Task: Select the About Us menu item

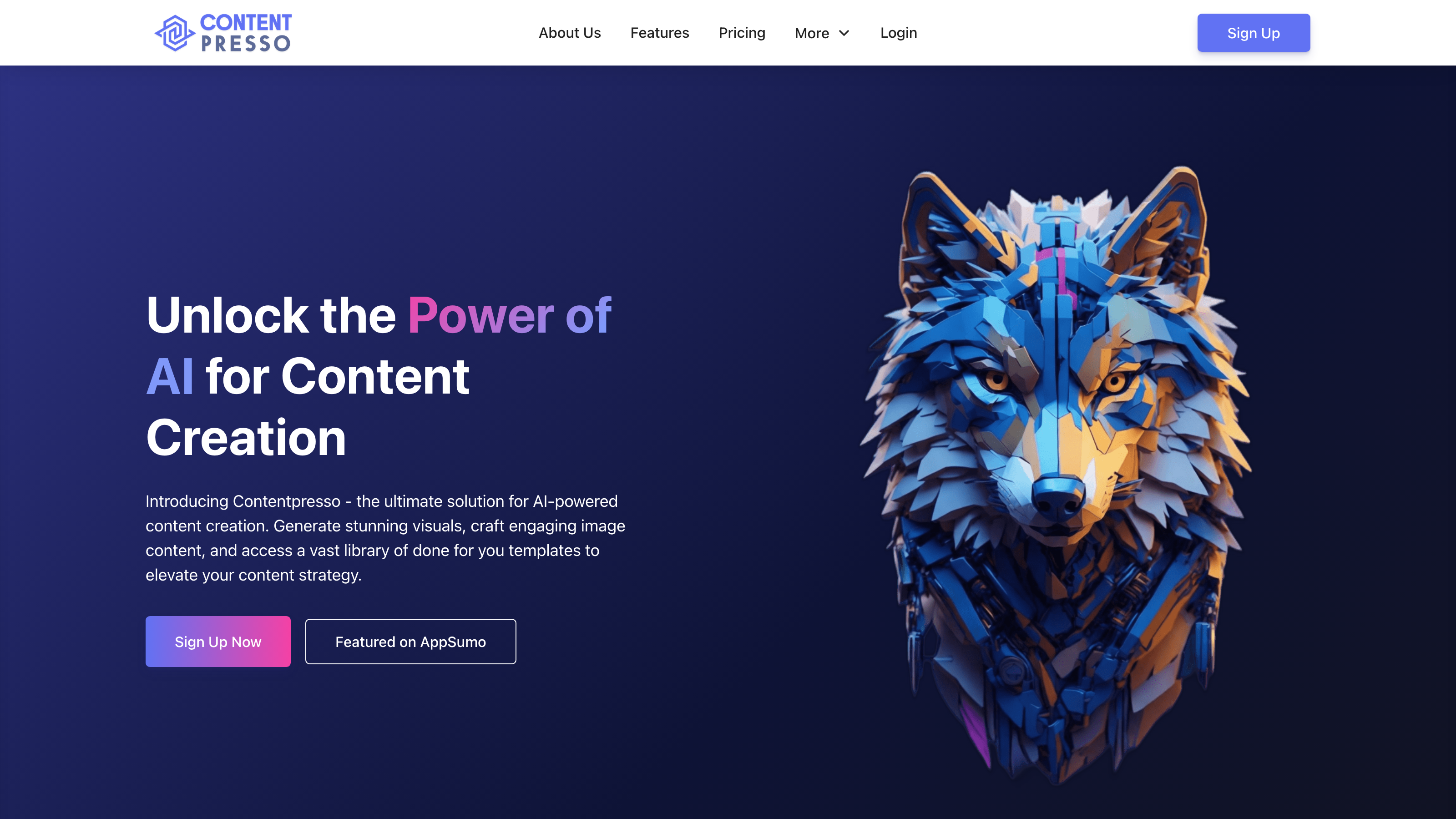Action: click(570, 32)
